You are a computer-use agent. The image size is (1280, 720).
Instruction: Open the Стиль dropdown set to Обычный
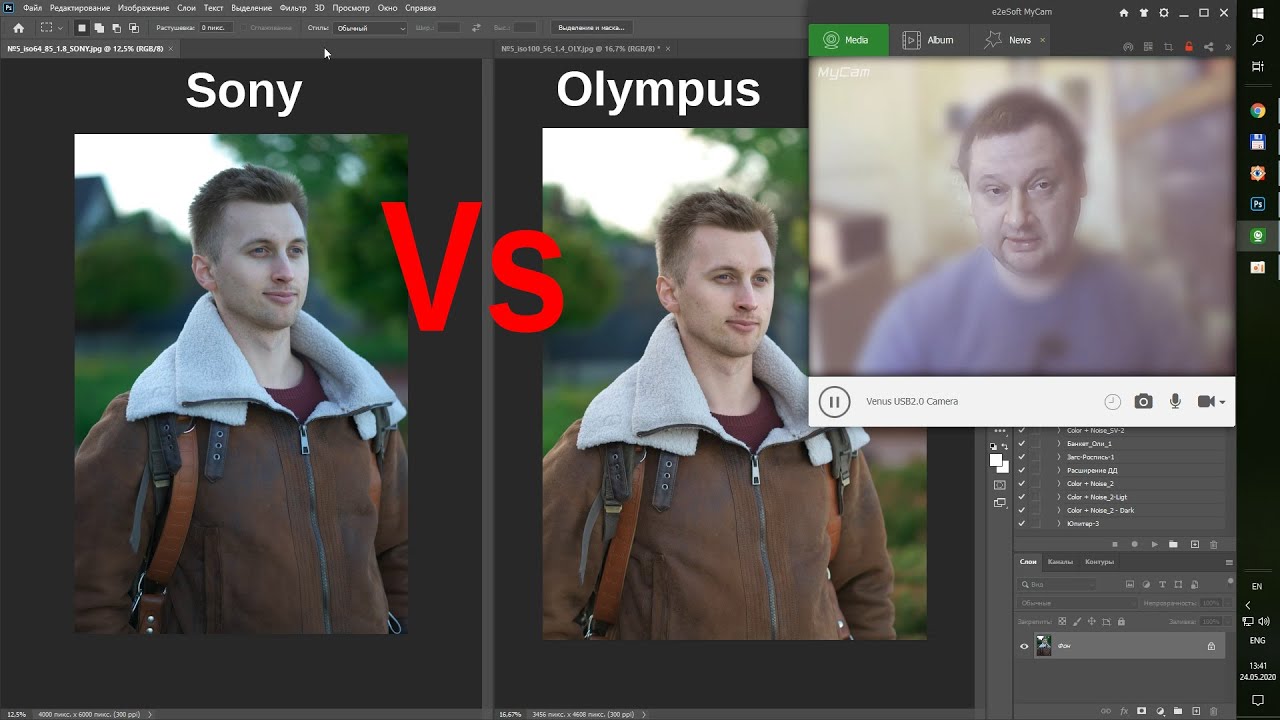[370, 28]
